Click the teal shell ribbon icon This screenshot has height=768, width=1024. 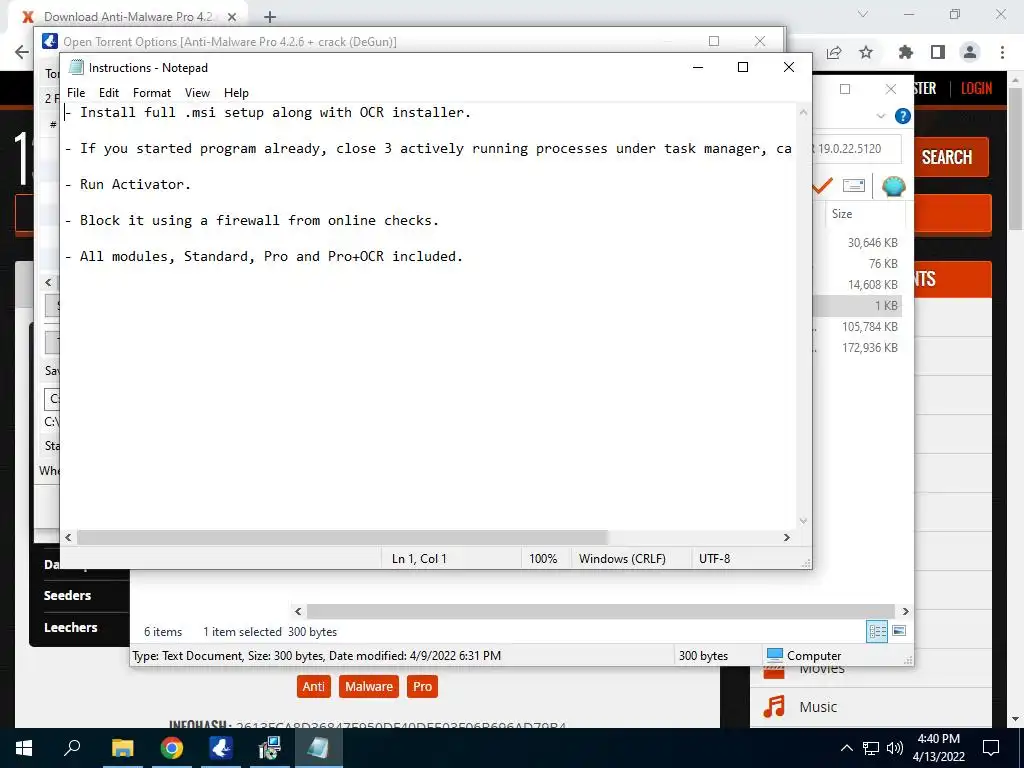893,186
